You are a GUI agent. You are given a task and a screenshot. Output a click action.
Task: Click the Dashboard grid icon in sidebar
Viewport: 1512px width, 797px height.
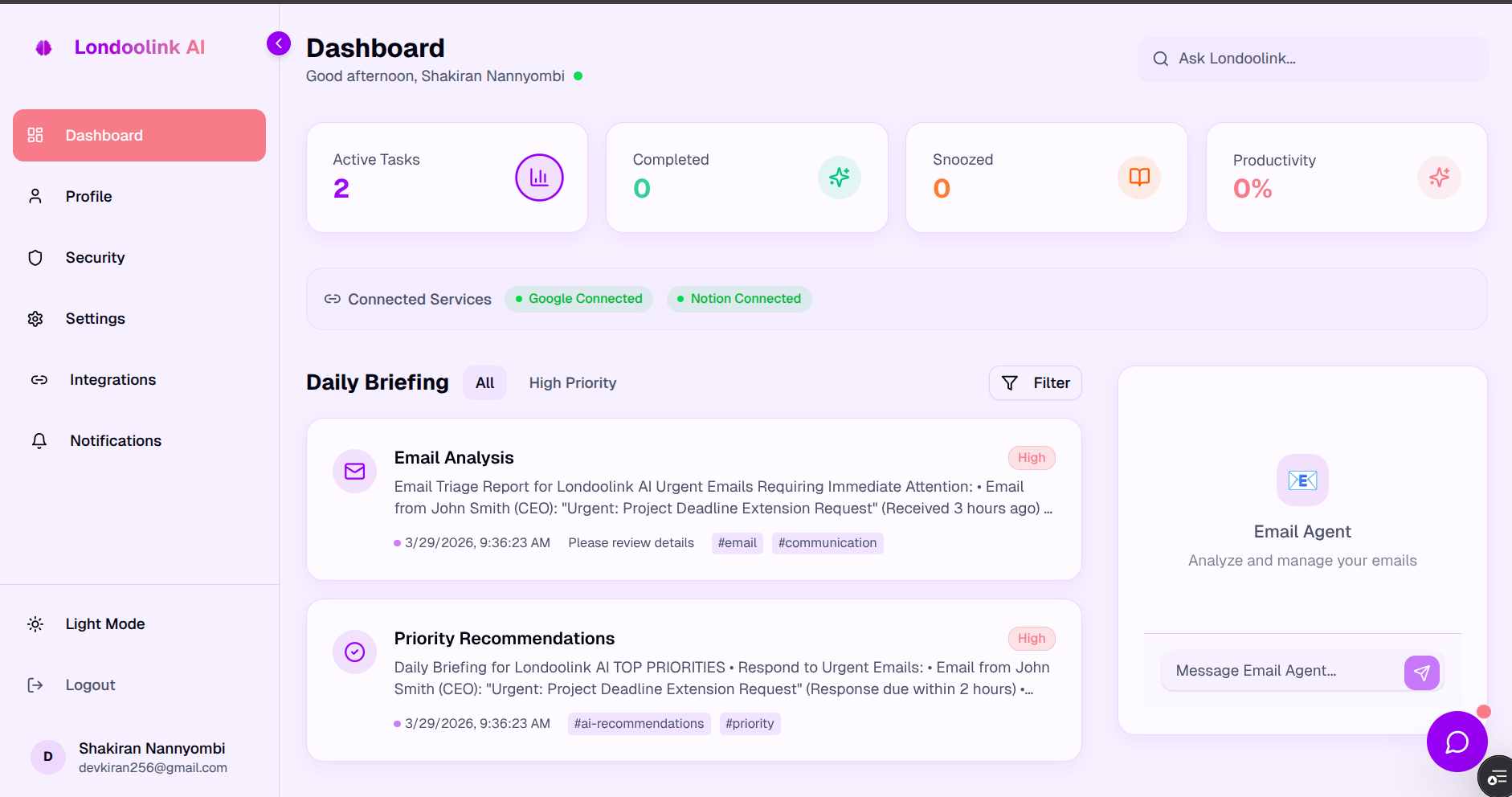(x=35, y=135)
